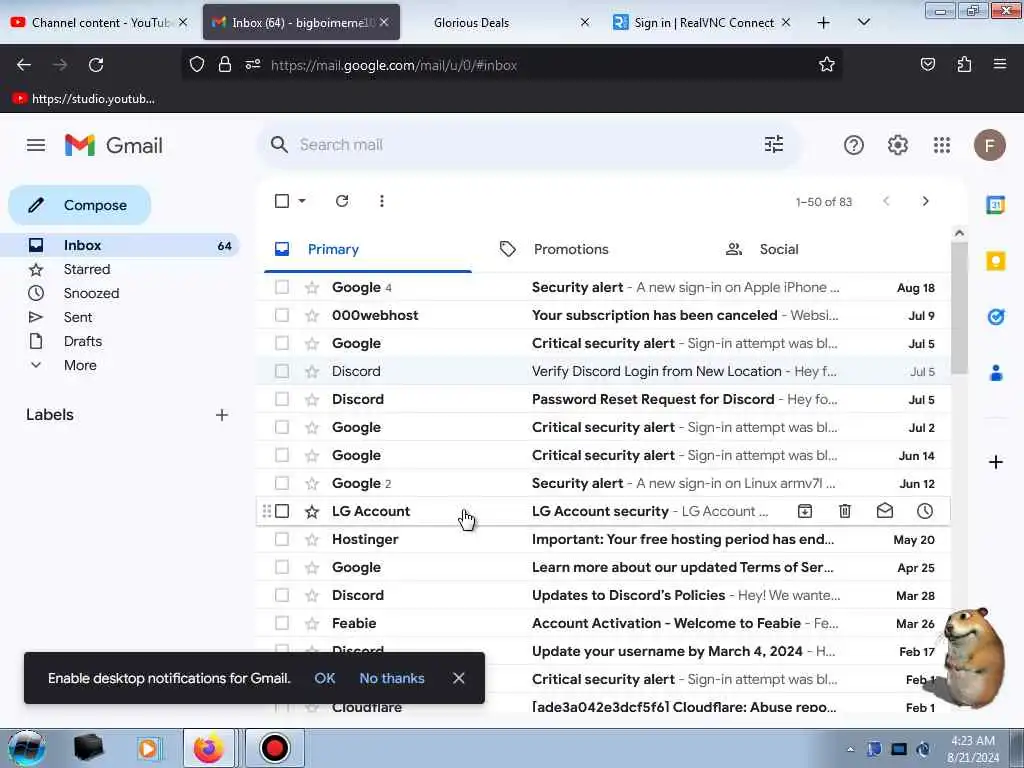Open Google Calendar side panel
Image resolution: width=1024 pixels, height=768 pixels.
click(995, 205)
